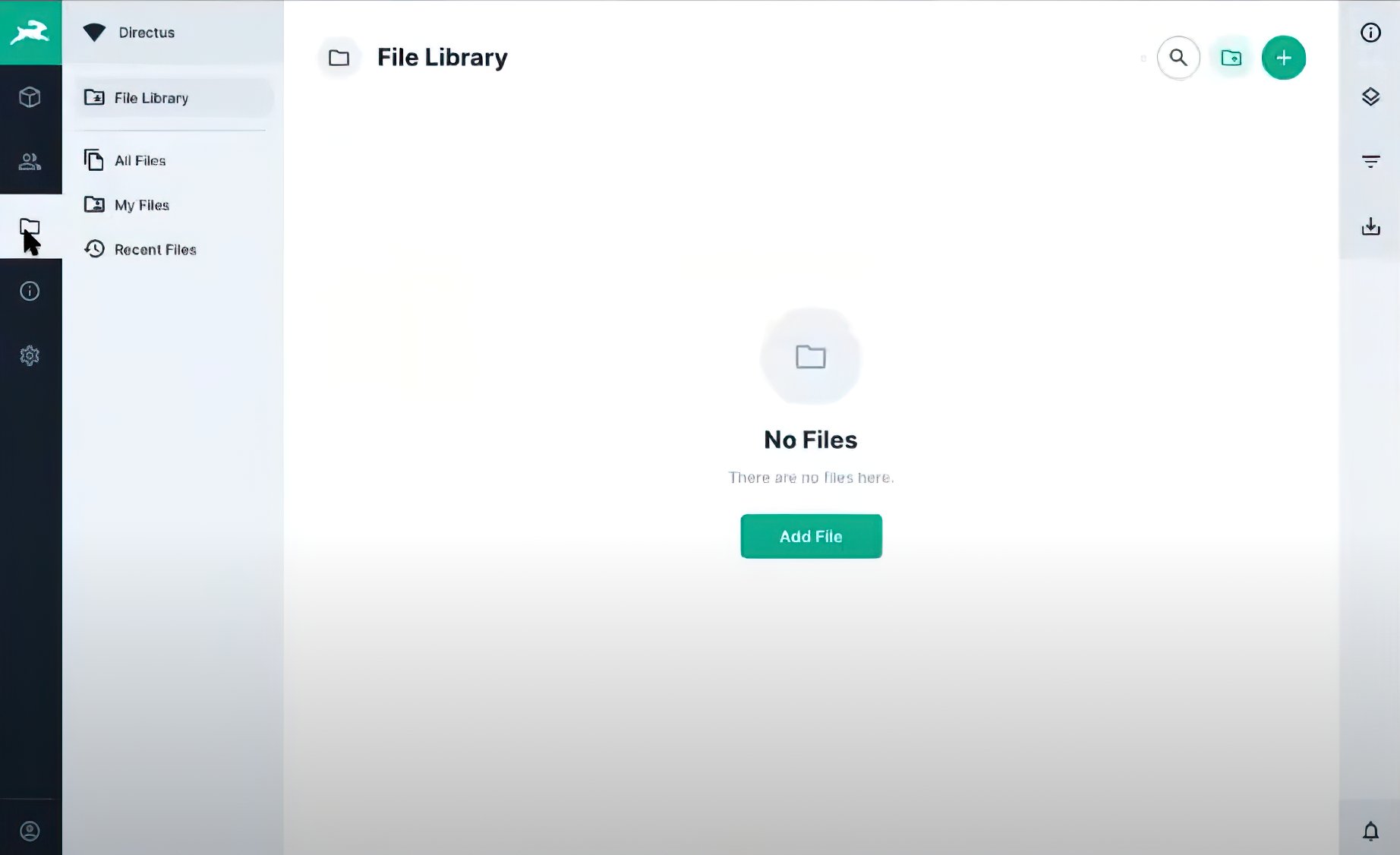Open the Content module cube icon

click(x=30, y=97)
